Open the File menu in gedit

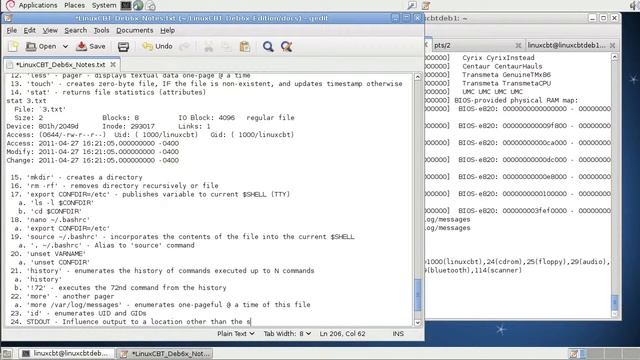[x=11, y=30]
